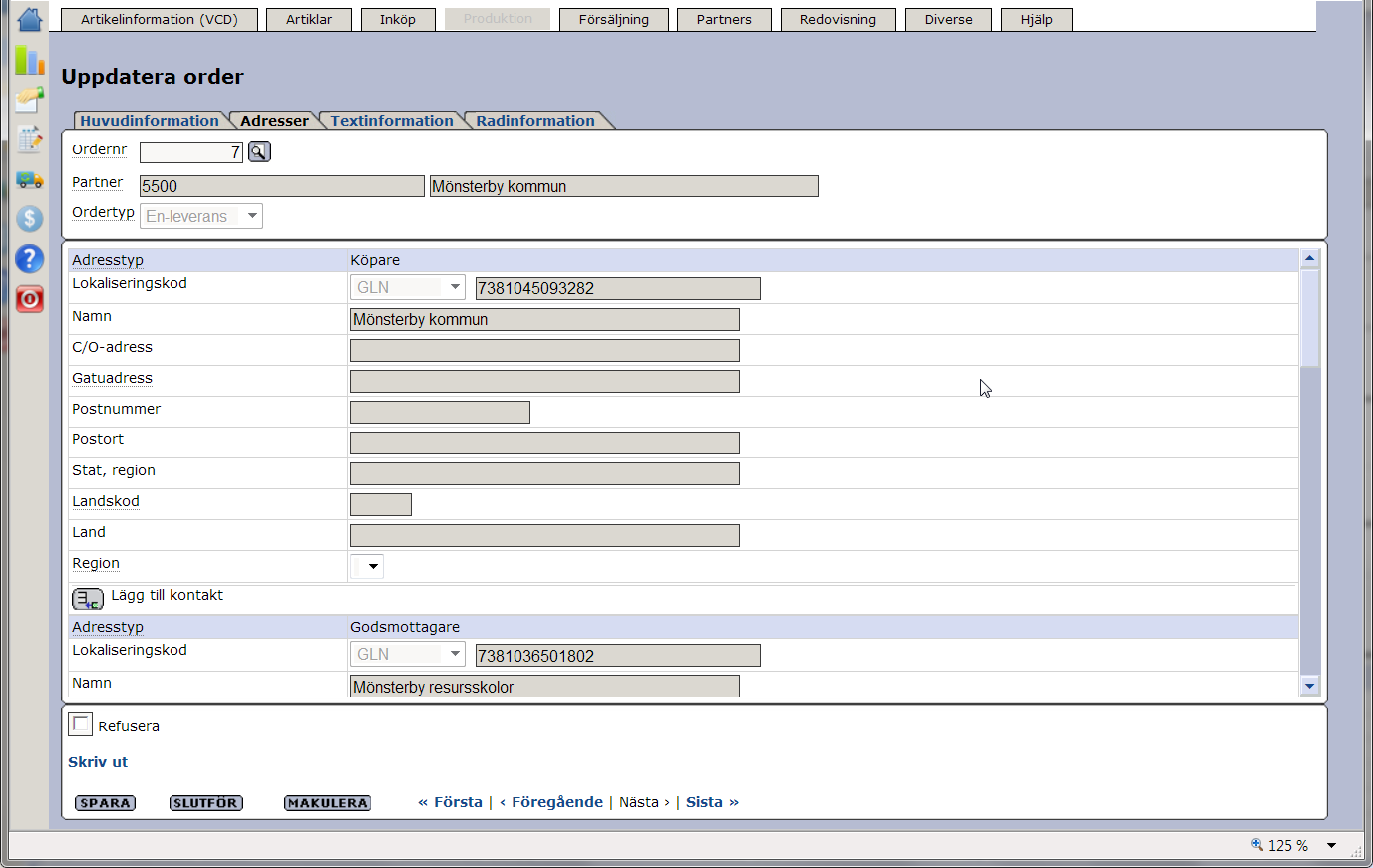The height and width of the screenshot is (868, 1373).
Task: Open the Partners menu
Action: pyautogui.click(x=724, y=19)
